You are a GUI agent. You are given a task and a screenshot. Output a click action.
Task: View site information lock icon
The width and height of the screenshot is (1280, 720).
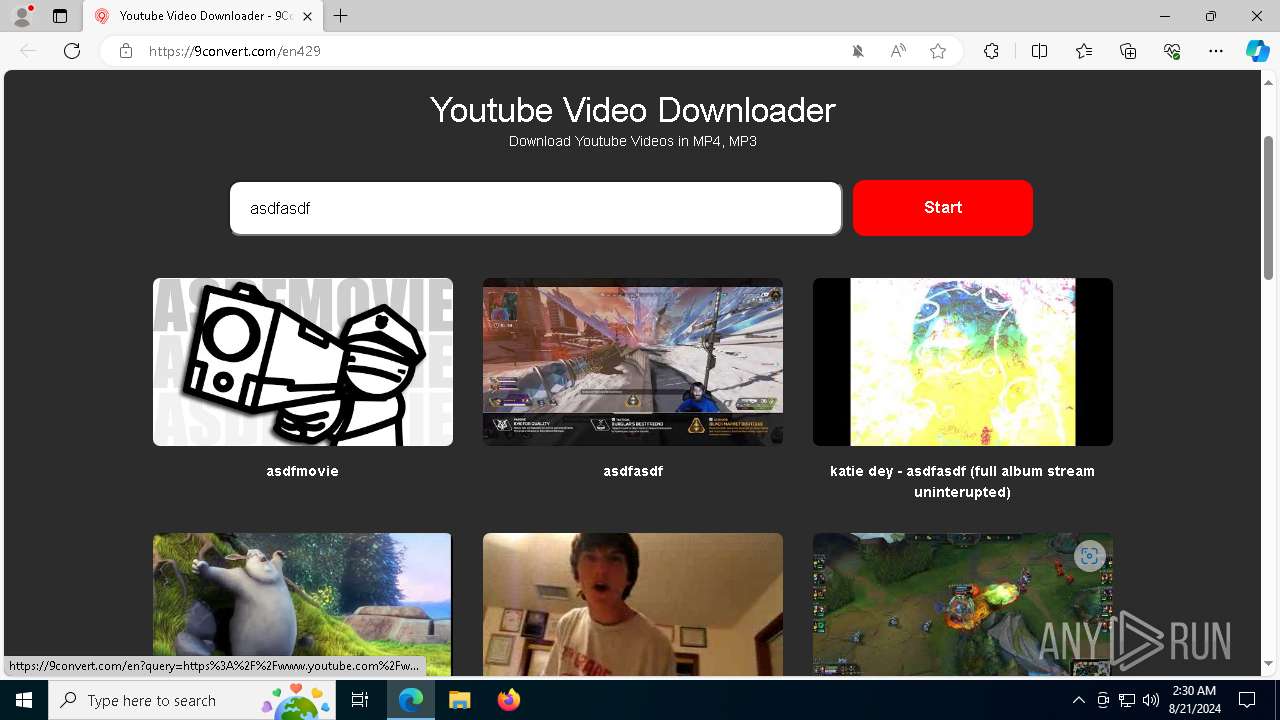pos(126,51)
